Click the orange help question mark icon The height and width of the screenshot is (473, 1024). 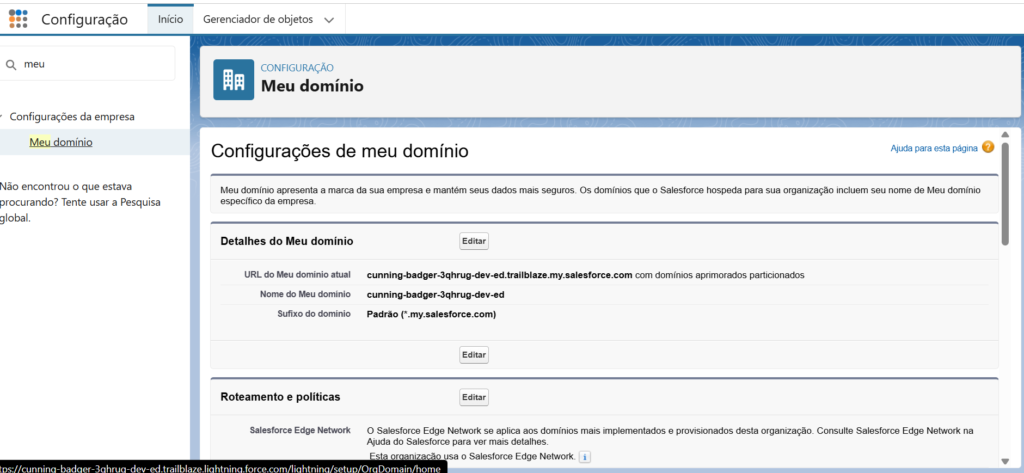987,148
